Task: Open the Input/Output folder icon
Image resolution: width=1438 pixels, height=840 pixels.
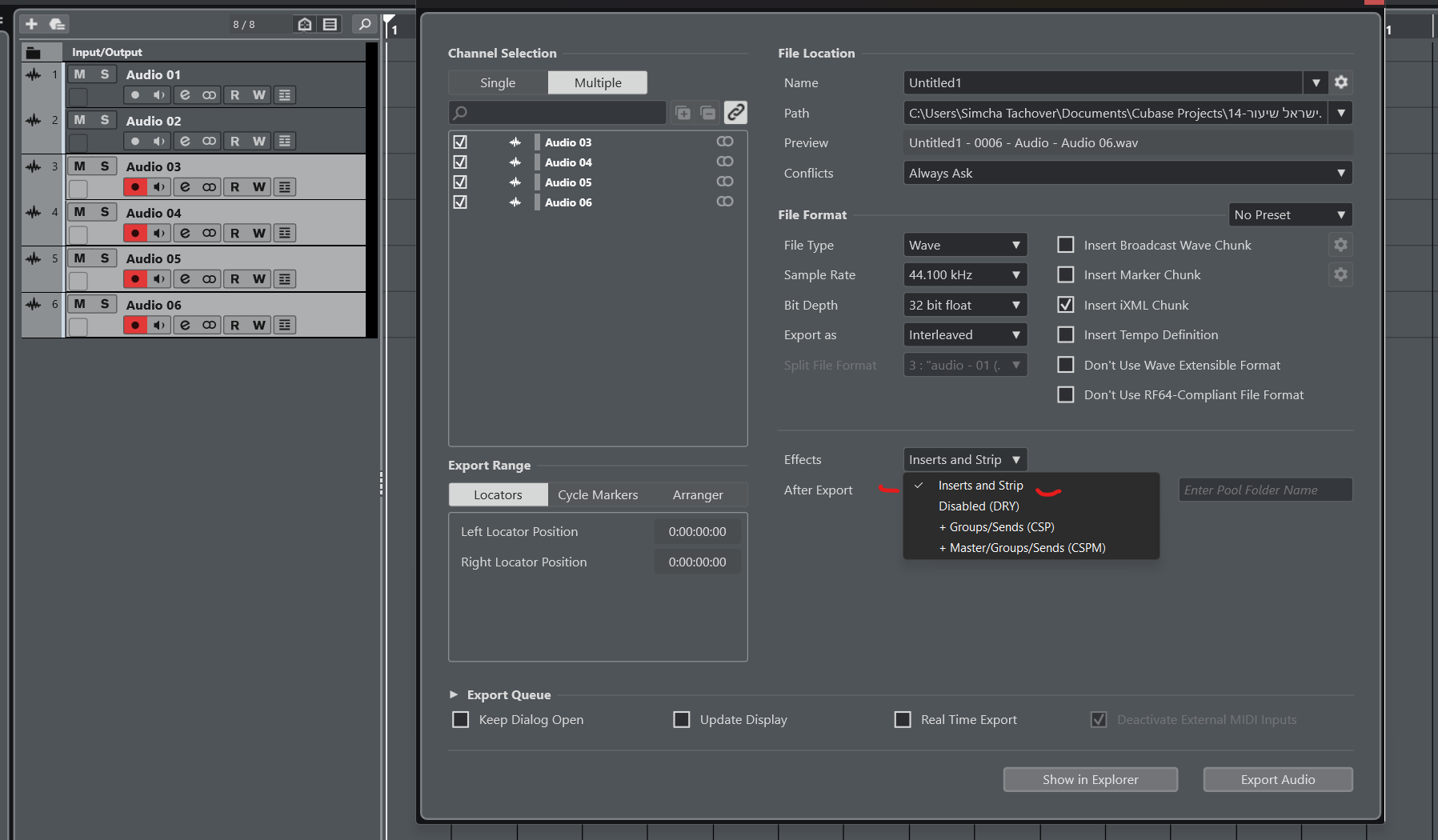Action: 33,53
